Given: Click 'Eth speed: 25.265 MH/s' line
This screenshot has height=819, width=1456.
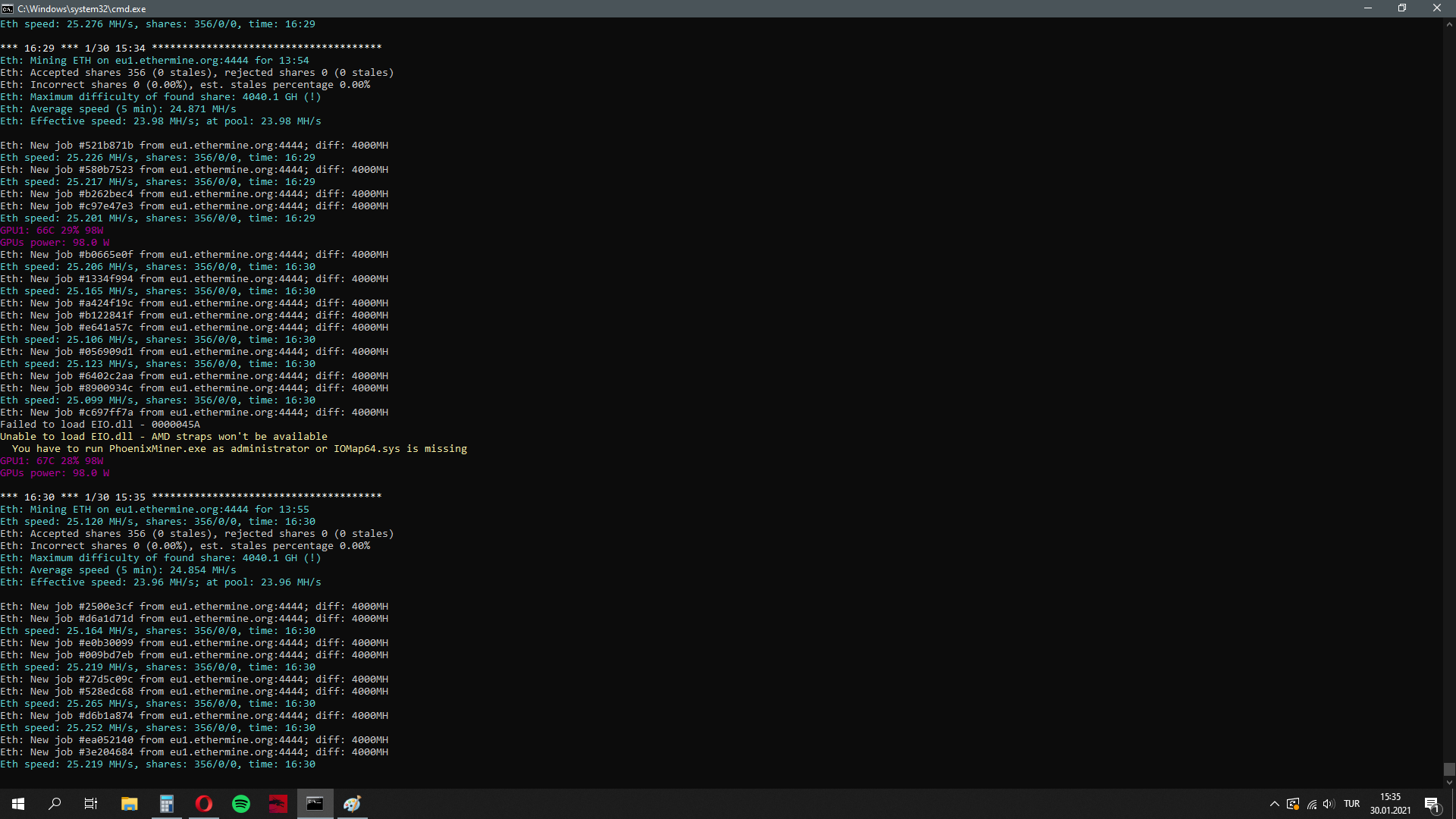Looking at the screenshot, I should pyautogui.click(x=158, y=704).
